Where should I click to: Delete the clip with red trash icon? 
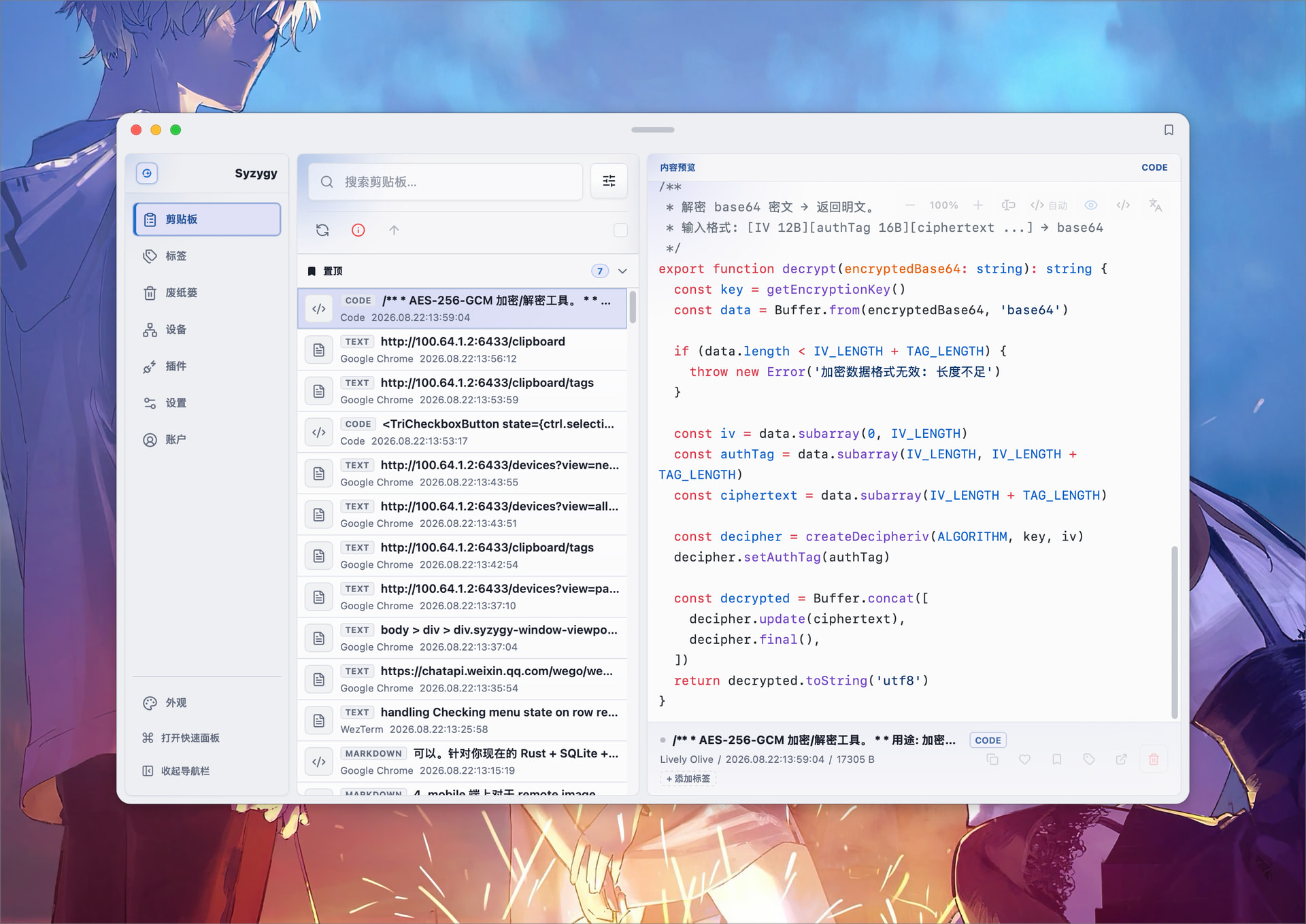[x=1154, y=759]
